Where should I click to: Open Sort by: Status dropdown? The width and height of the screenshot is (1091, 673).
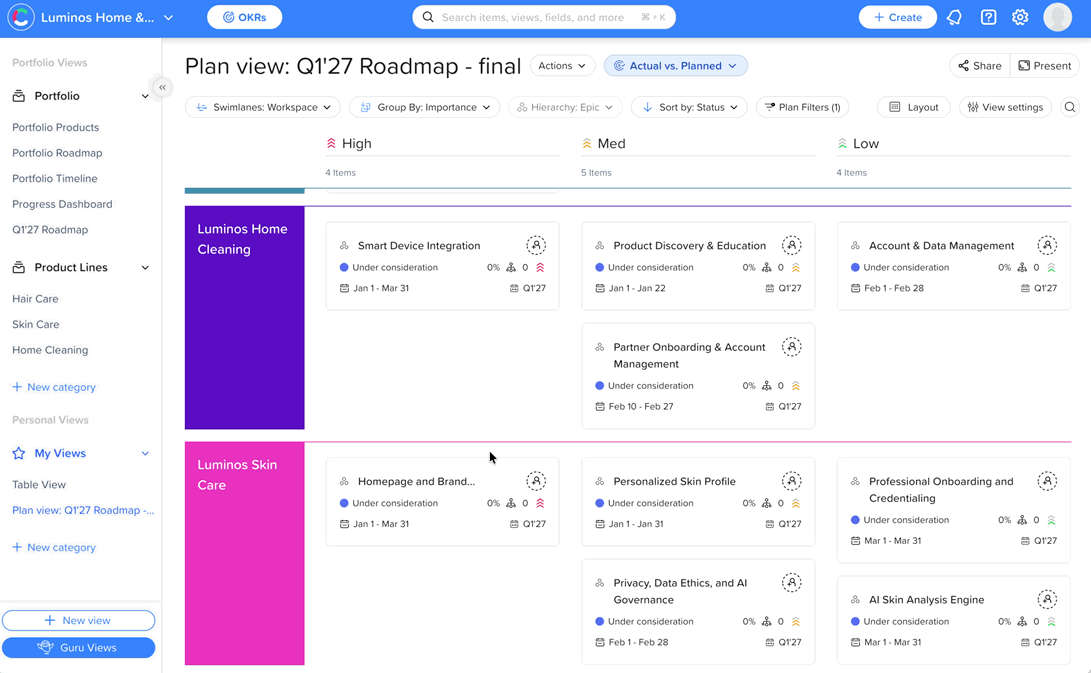pos(689,107)
